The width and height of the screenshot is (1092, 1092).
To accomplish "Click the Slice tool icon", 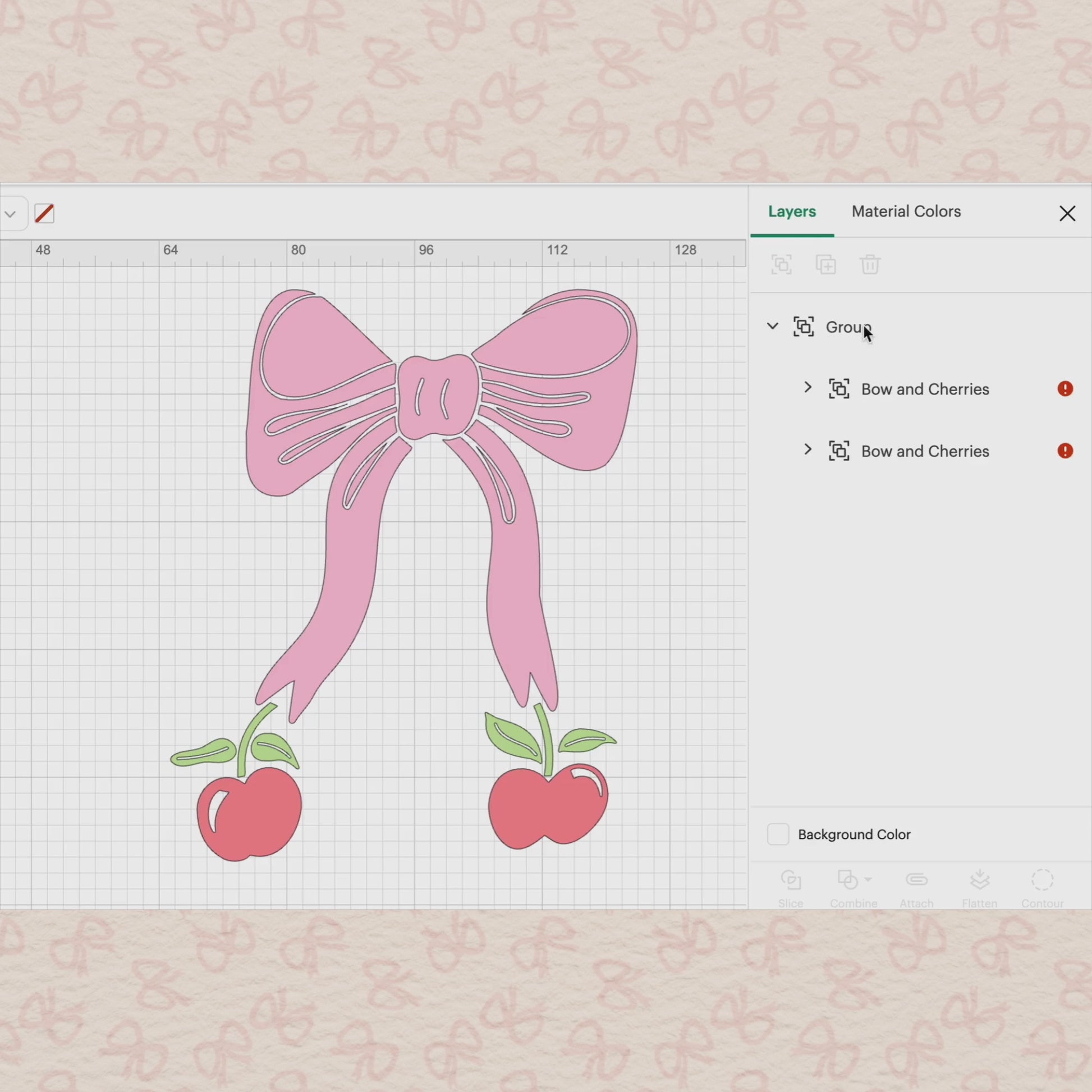I will (790, 880).
